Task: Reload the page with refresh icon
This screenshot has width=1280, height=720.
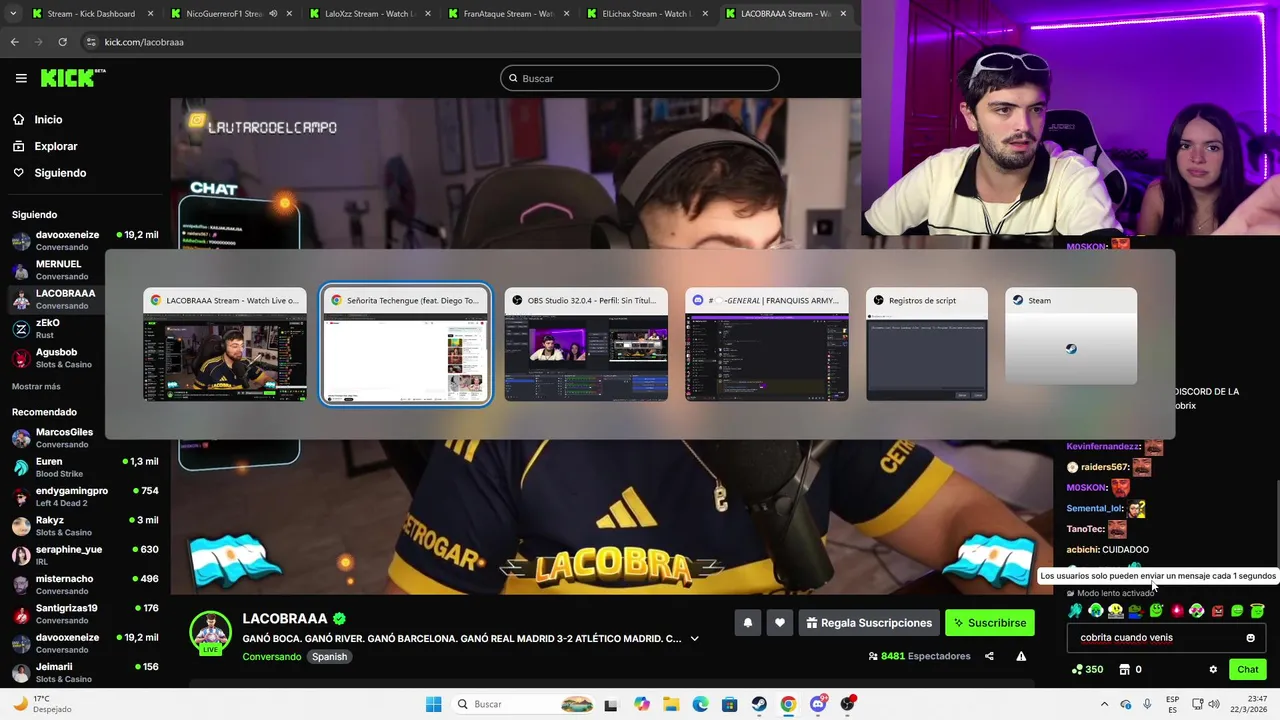Action: tap(62, 42)
